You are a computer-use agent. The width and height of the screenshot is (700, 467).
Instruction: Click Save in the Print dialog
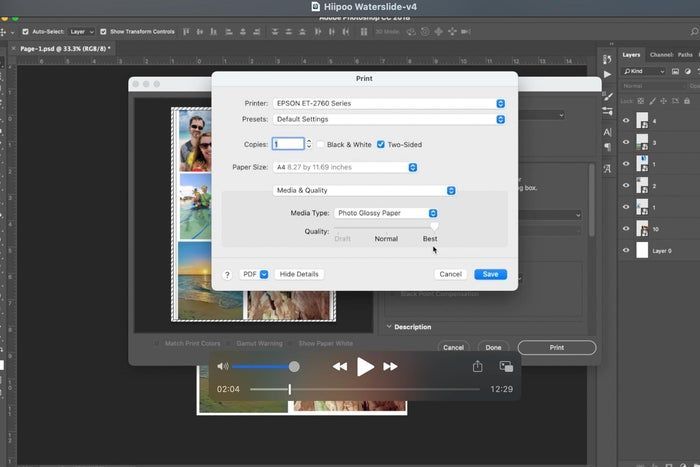click(490, 274)
